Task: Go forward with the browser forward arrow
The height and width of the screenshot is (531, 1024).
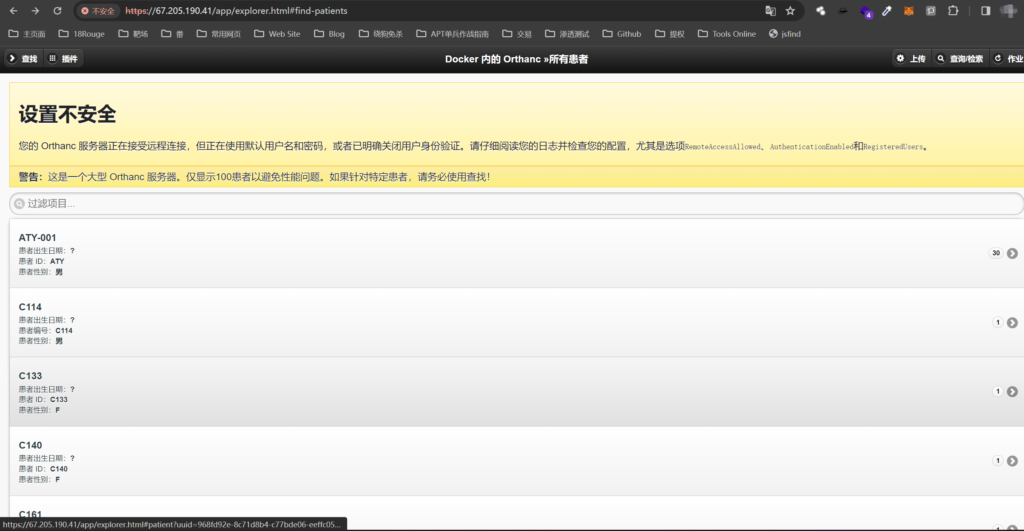Action: coord(35,11)
